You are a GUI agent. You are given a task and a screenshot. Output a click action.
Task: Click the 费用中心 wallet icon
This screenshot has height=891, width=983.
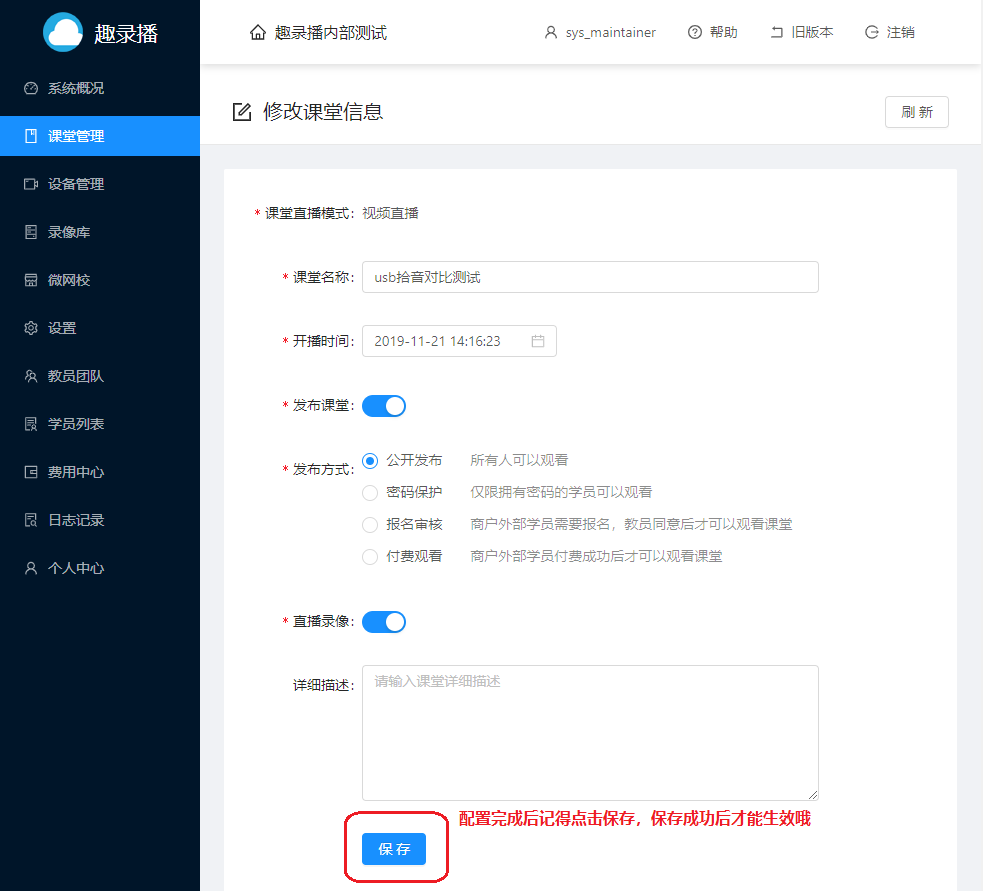coord(31,472)
